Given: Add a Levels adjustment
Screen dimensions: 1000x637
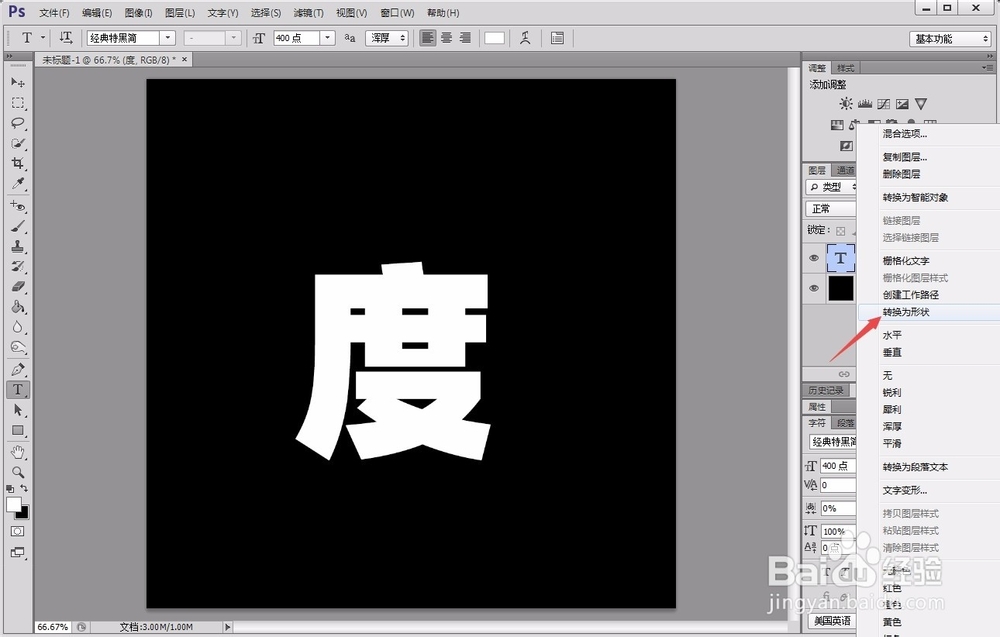Looking at the screenshot, I should pyautogui.click(x=865, y=103).
